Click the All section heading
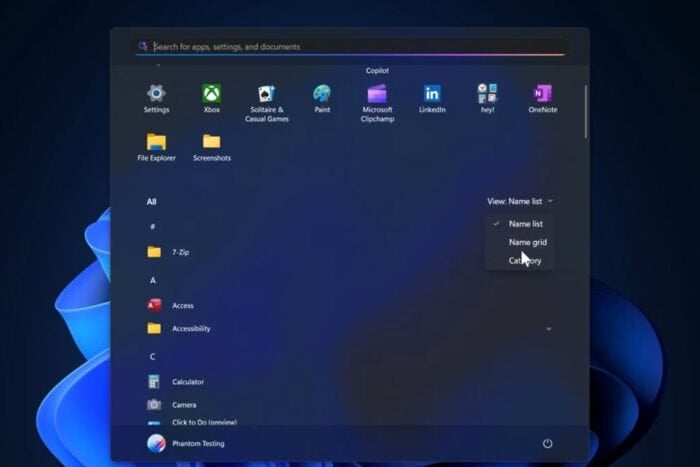700x467 pixels. pyautogui.click(x=151, y=202)
